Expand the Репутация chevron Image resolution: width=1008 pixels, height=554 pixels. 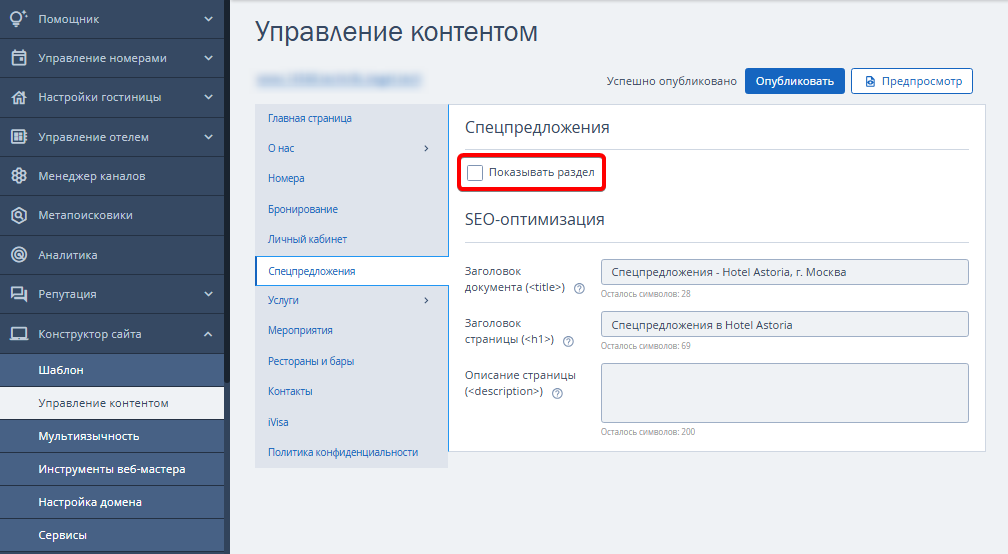(x=208, y=294)
